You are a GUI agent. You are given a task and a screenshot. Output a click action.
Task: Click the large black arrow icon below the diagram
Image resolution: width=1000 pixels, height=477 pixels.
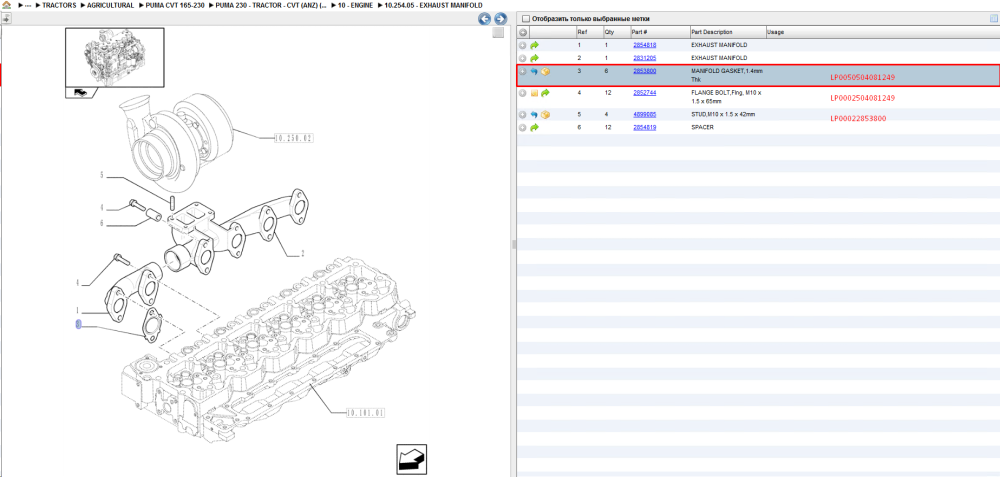pos(411,459)
